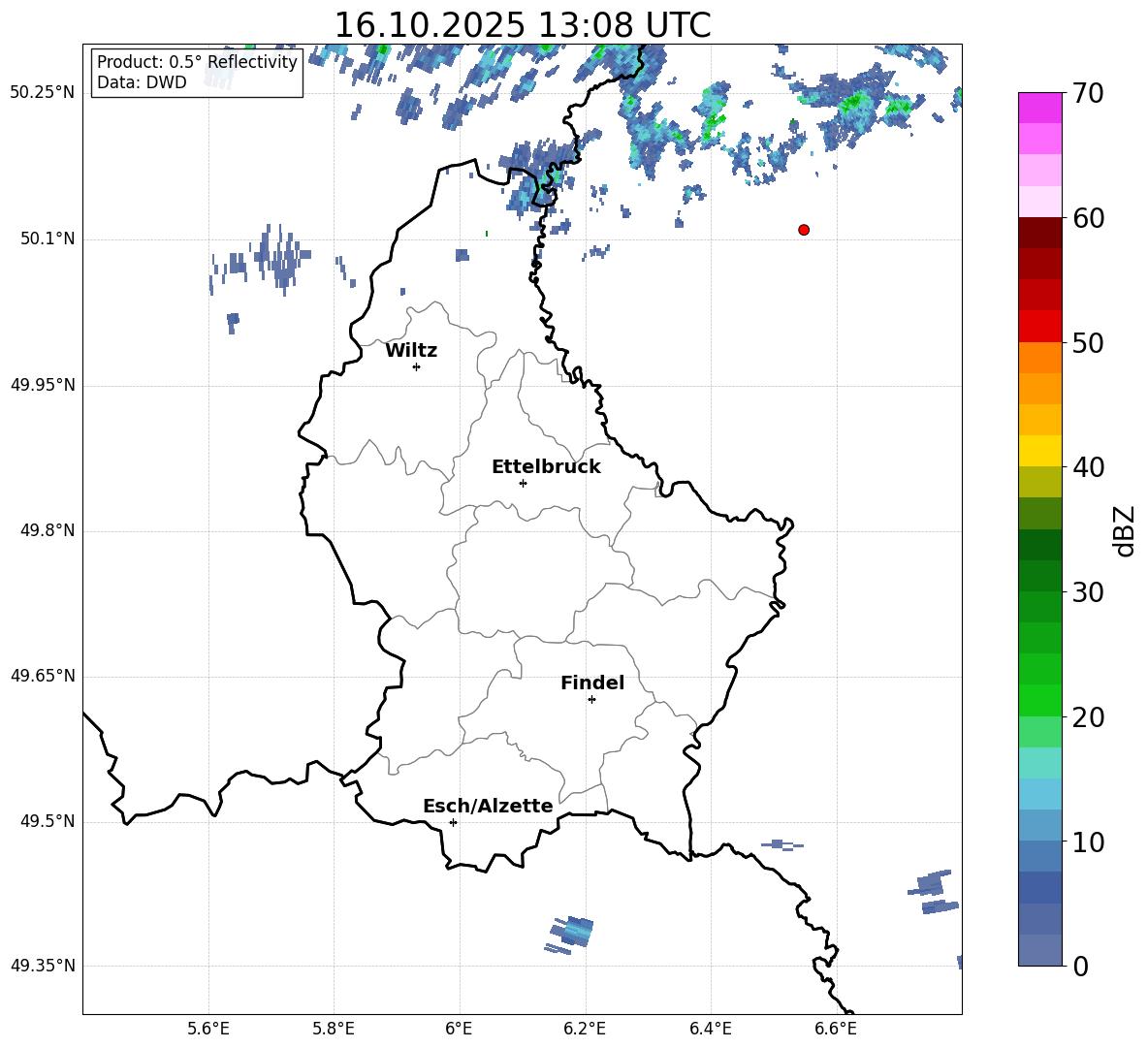Click the map title showing 16.10.2025 13:08 UTC
1148x1048 pixels.
coord(522,25)
